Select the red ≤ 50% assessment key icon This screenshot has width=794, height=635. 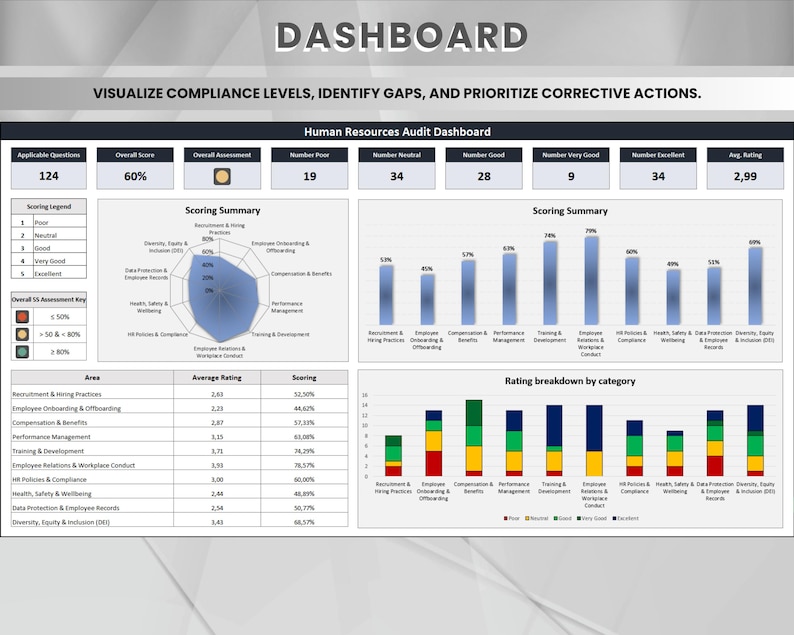(22, 317)
